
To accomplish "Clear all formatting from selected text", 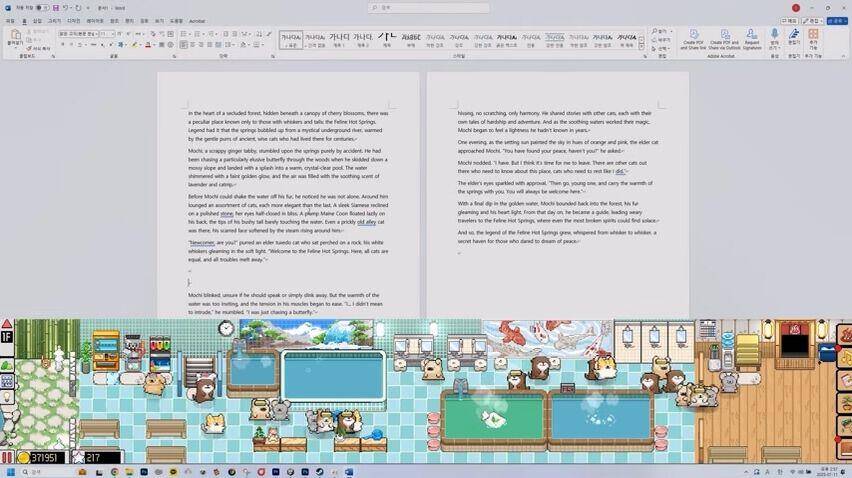I will pyautogui.click(x=153, y=34).
